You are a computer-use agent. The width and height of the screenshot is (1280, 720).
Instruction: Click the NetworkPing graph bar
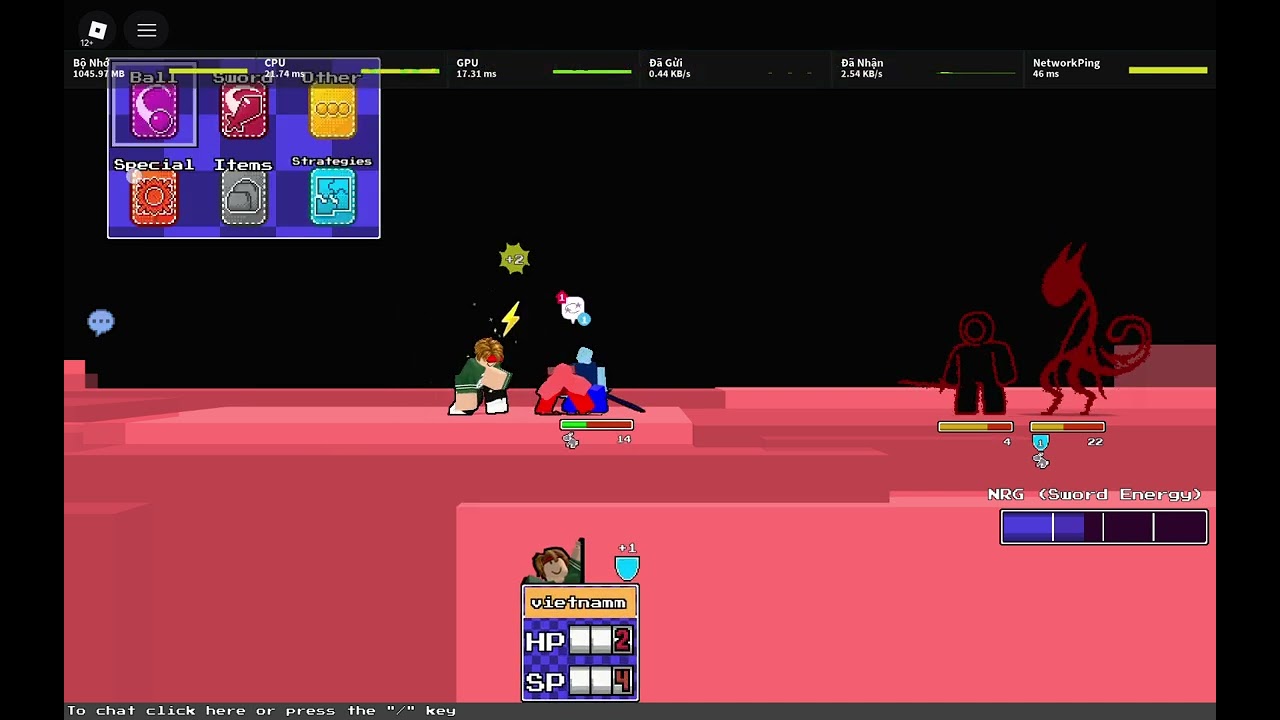coord(1168,70)
